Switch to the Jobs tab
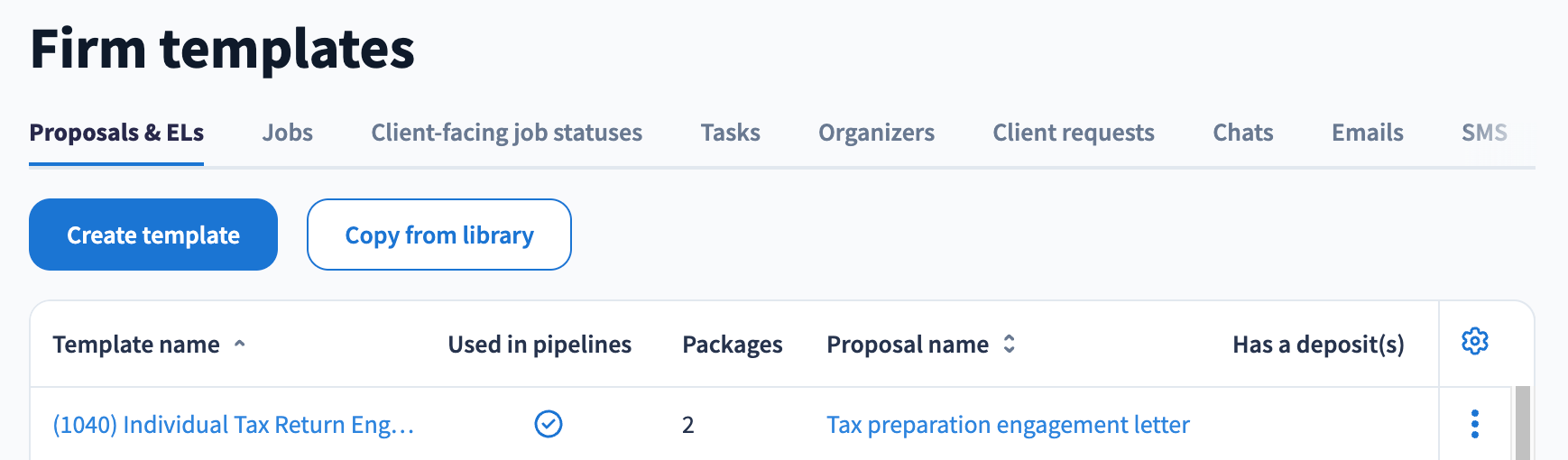 click(x=288, y=133)
